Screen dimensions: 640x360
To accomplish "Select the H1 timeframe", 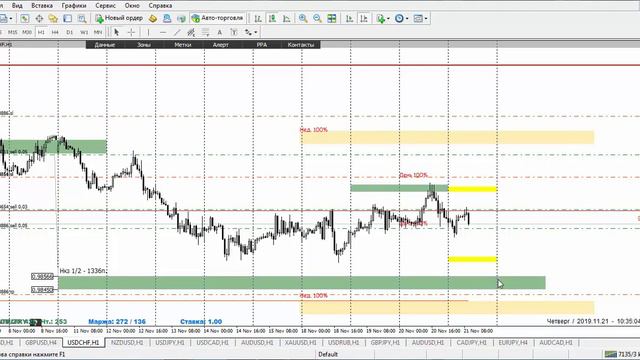I will tap(41, 32).
